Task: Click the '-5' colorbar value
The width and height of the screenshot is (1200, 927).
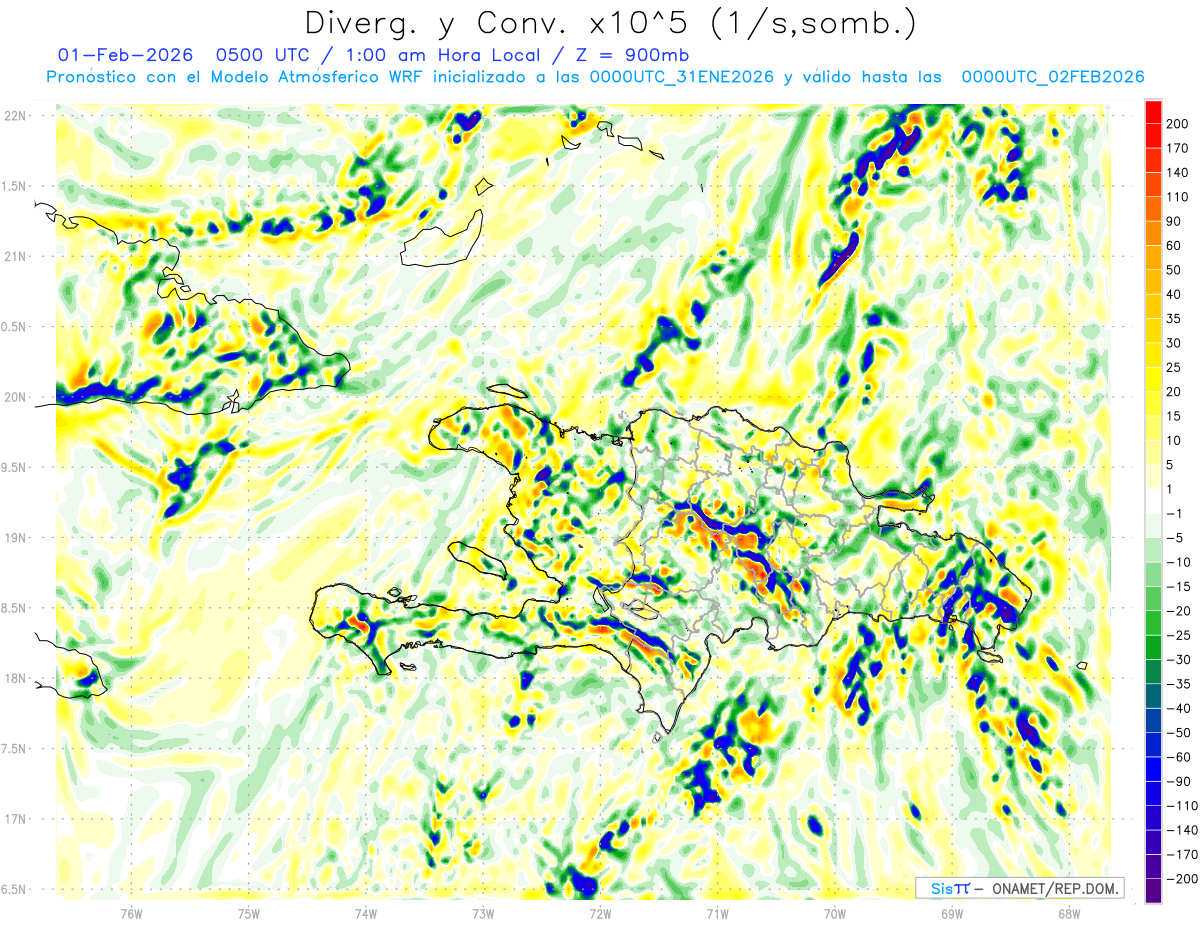Action: click(x=1174, y=537)
